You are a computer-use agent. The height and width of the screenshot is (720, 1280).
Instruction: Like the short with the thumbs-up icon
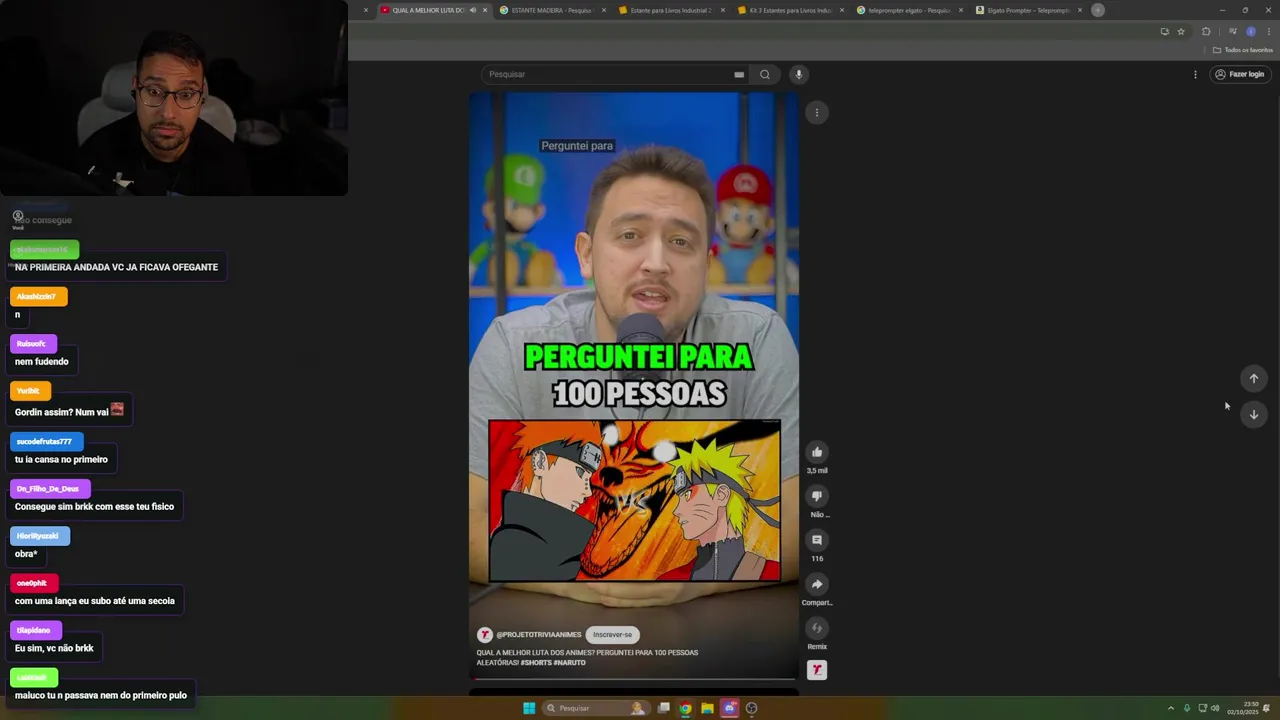coord(817,452)
